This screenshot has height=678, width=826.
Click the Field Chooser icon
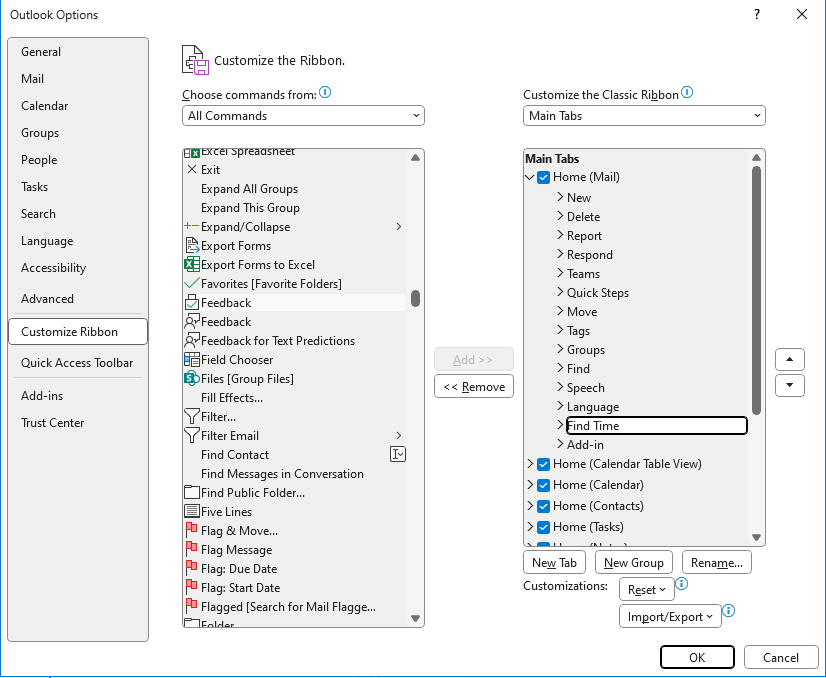pos(192,359)
